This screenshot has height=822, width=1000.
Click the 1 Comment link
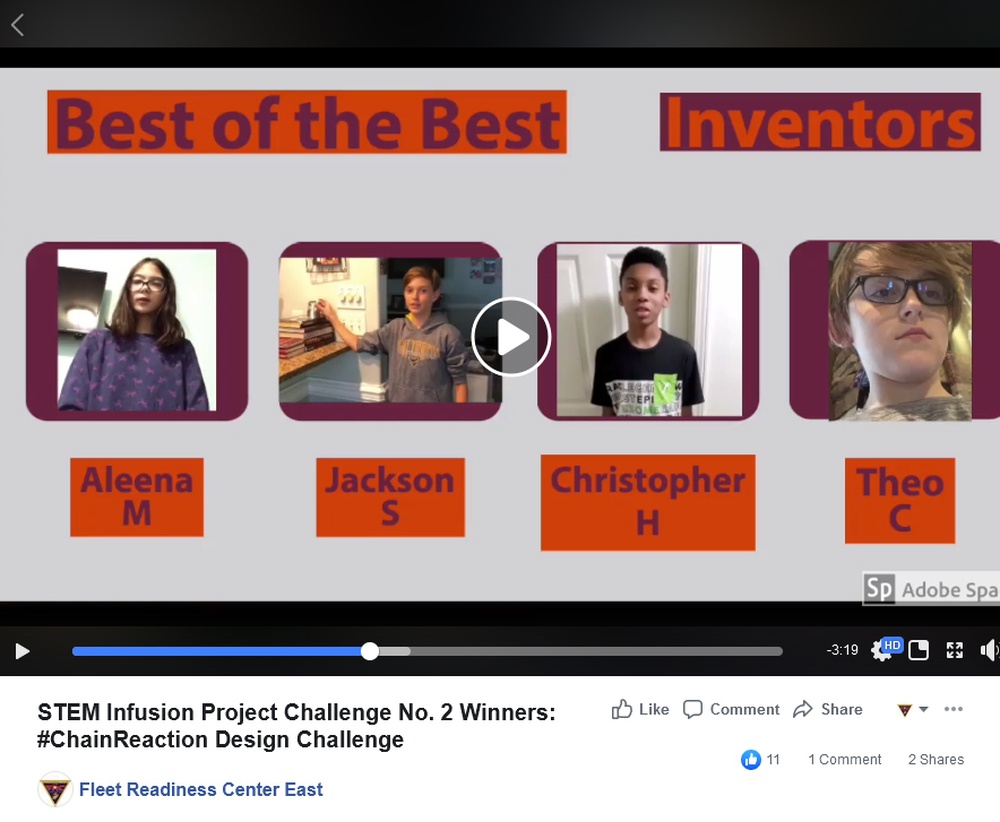(843, 760)
